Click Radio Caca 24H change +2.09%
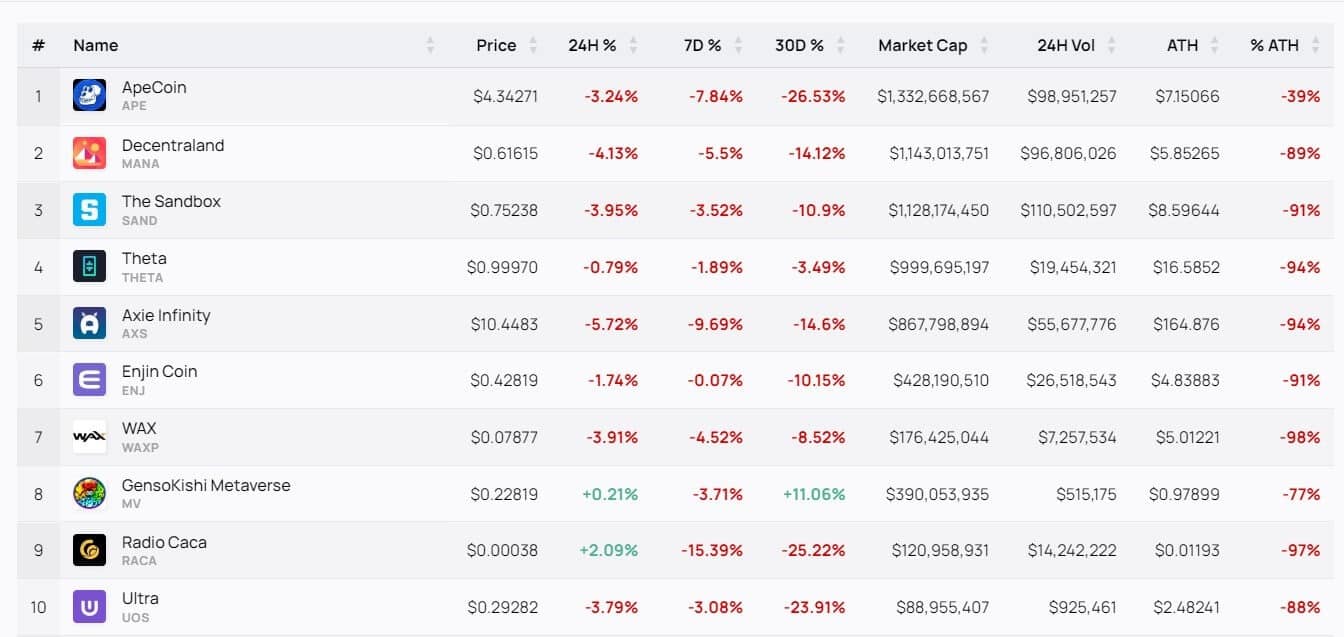Viewport: 1344px width, 637px height. point(608,550)
